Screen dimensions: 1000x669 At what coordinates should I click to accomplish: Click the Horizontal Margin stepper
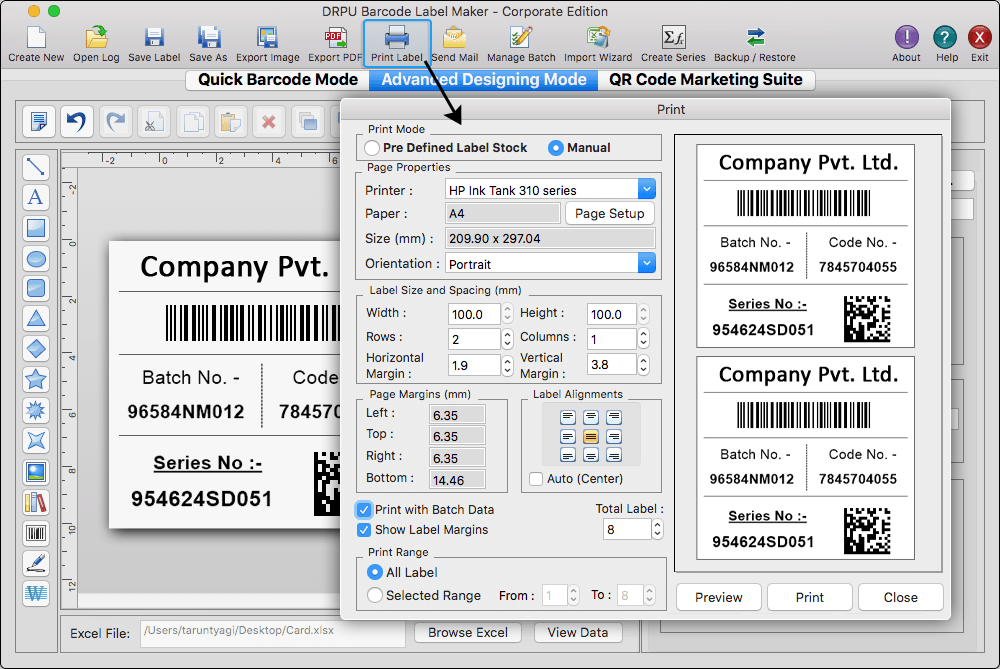pos(508,365)
